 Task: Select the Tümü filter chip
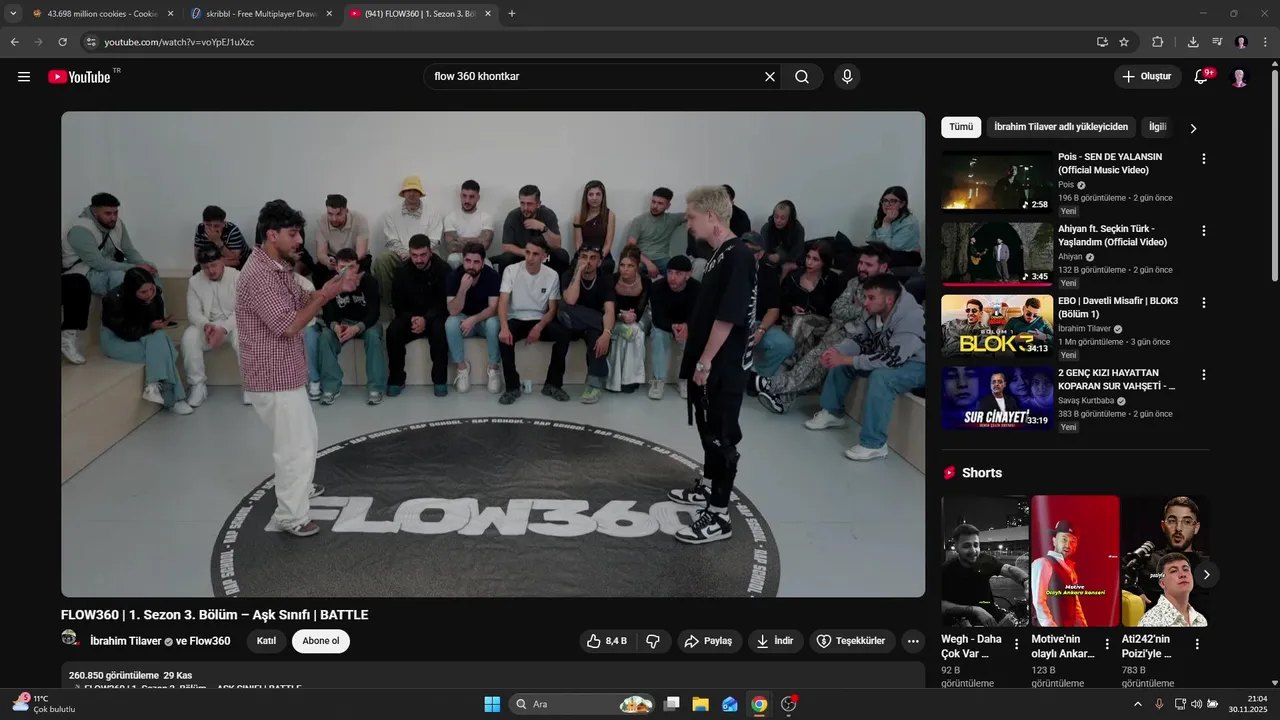pos(961,127)
